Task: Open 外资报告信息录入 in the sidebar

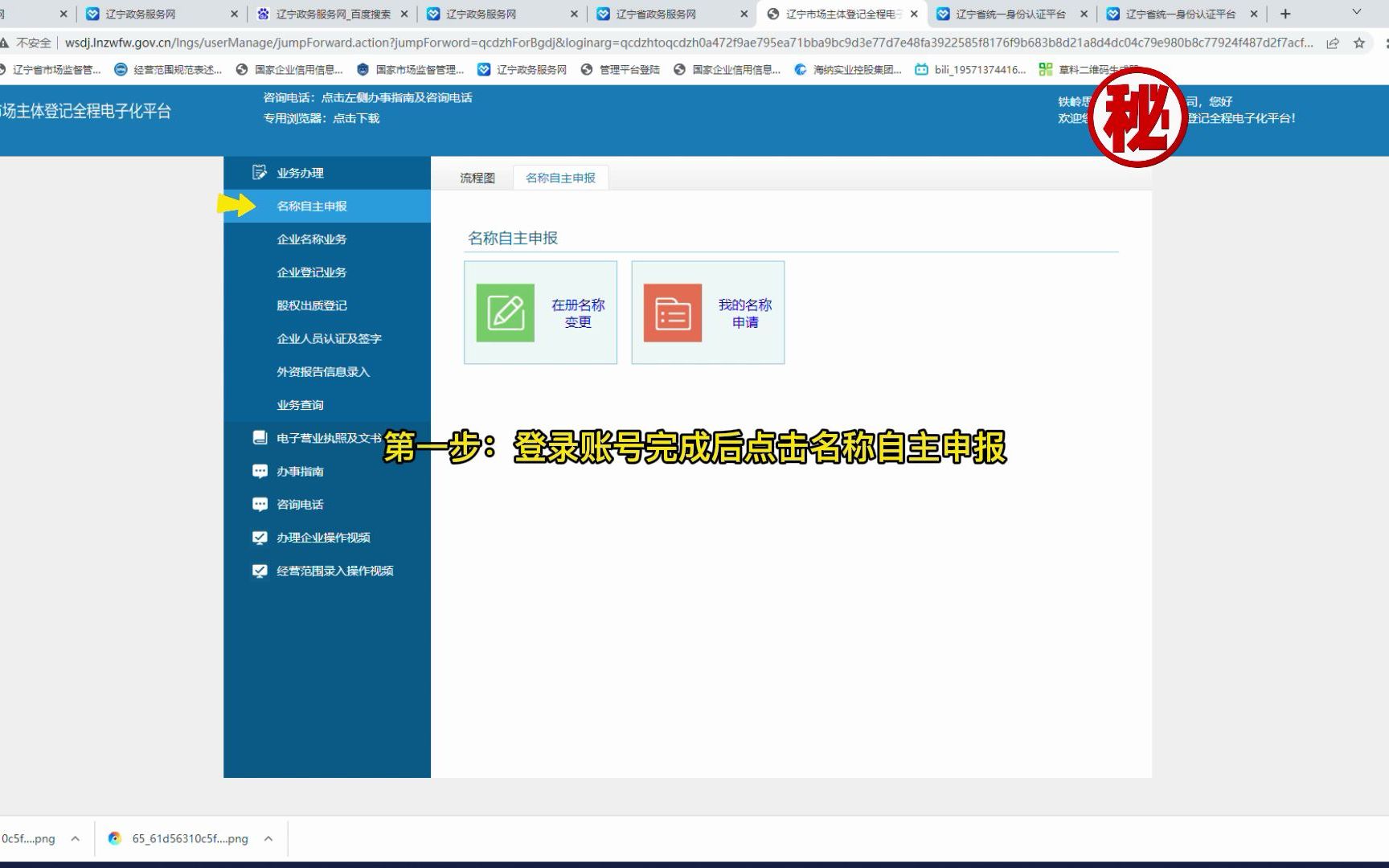Action: point(327,371)
